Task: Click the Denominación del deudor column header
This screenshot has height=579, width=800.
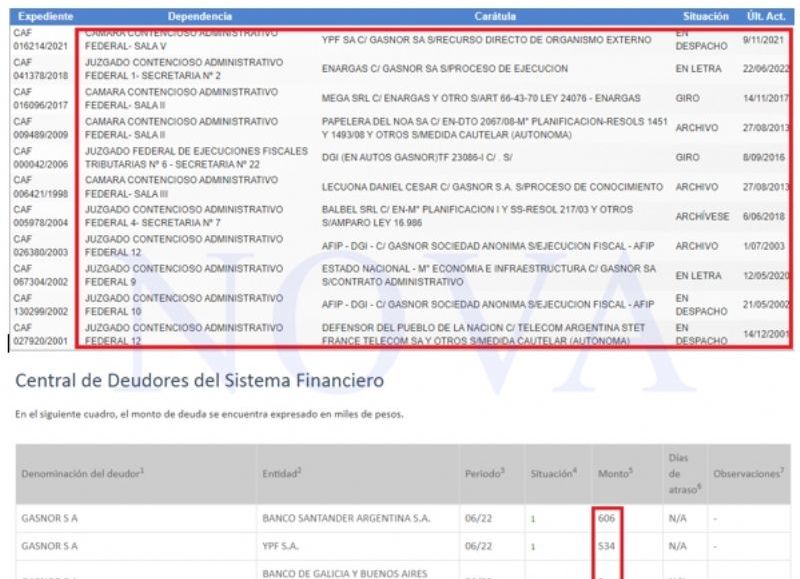Action: pos(83,473)
